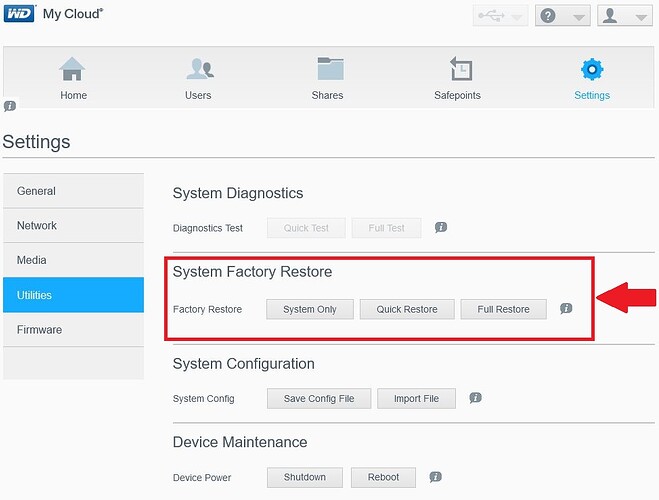Screen dimensions: 659x500
Task: Click the Settings page heading
Action: click(36, 142)
